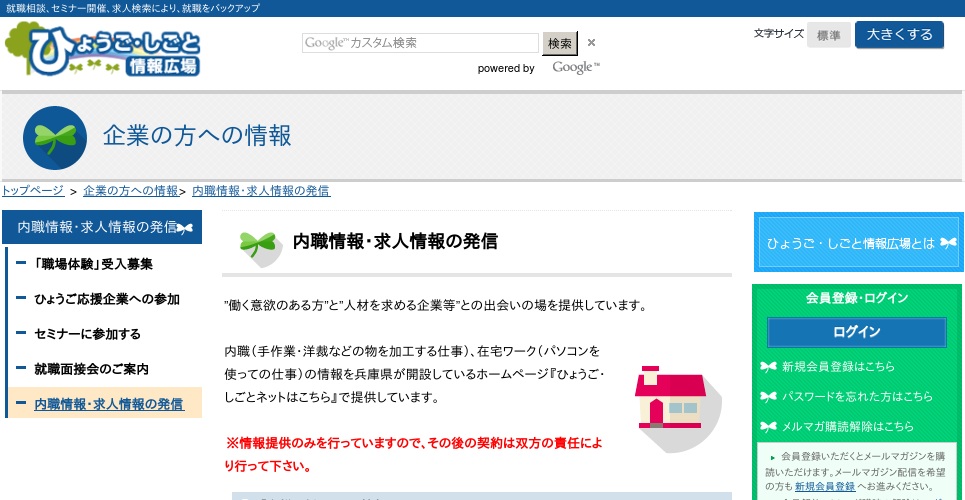Open the ひょうご・しごと情報広場とは banner

[857, 243]
